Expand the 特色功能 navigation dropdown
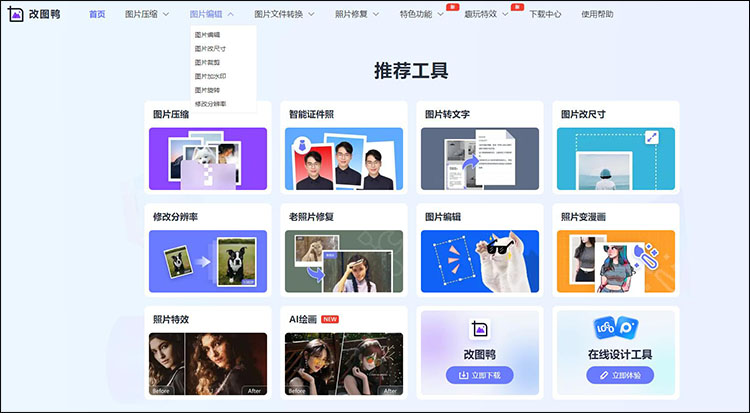This screenshot has height=413, width=750. tap(422, 14)
